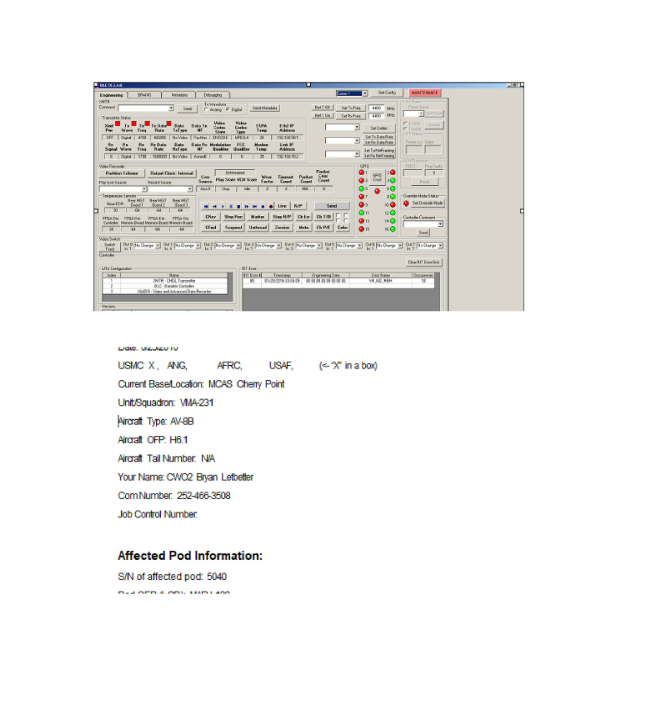This screenshot has width=652, height=707.
Task: Select the Analog Tx waveform radio button
Action: coord(207,109)
